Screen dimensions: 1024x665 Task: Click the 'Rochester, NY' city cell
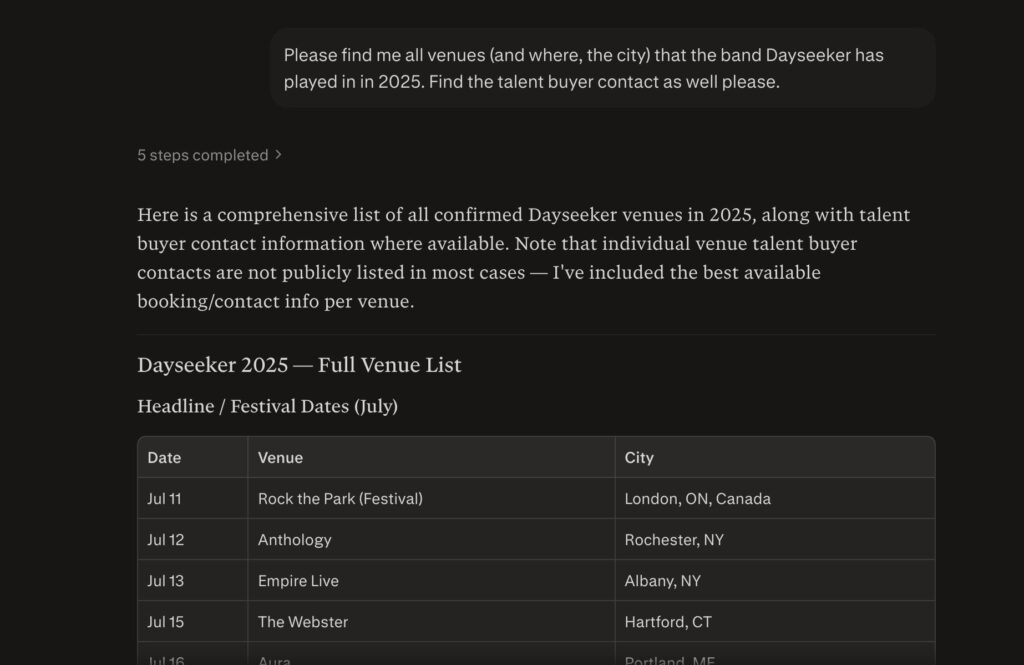coord(674,540)
